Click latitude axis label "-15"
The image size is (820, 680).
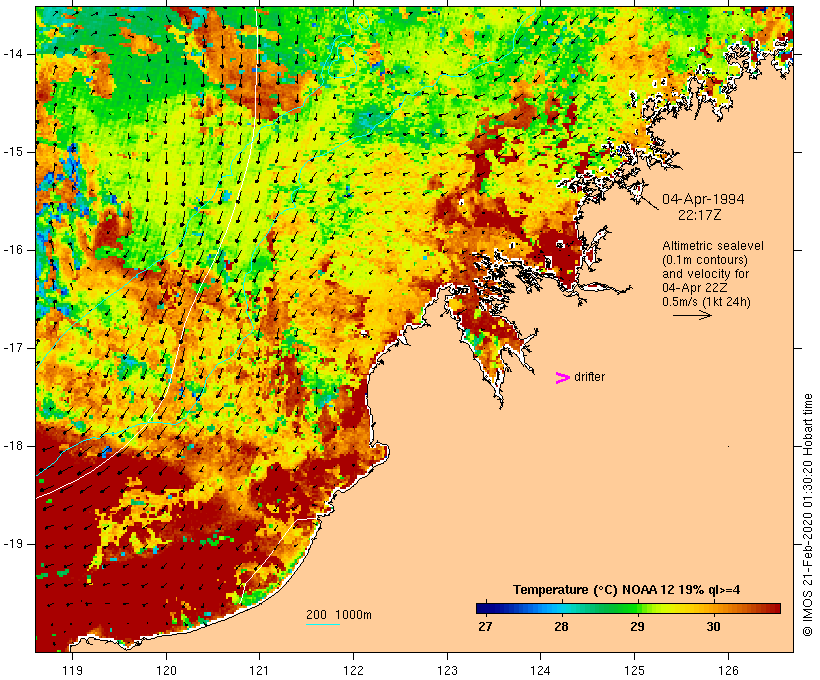pos(13,152)
